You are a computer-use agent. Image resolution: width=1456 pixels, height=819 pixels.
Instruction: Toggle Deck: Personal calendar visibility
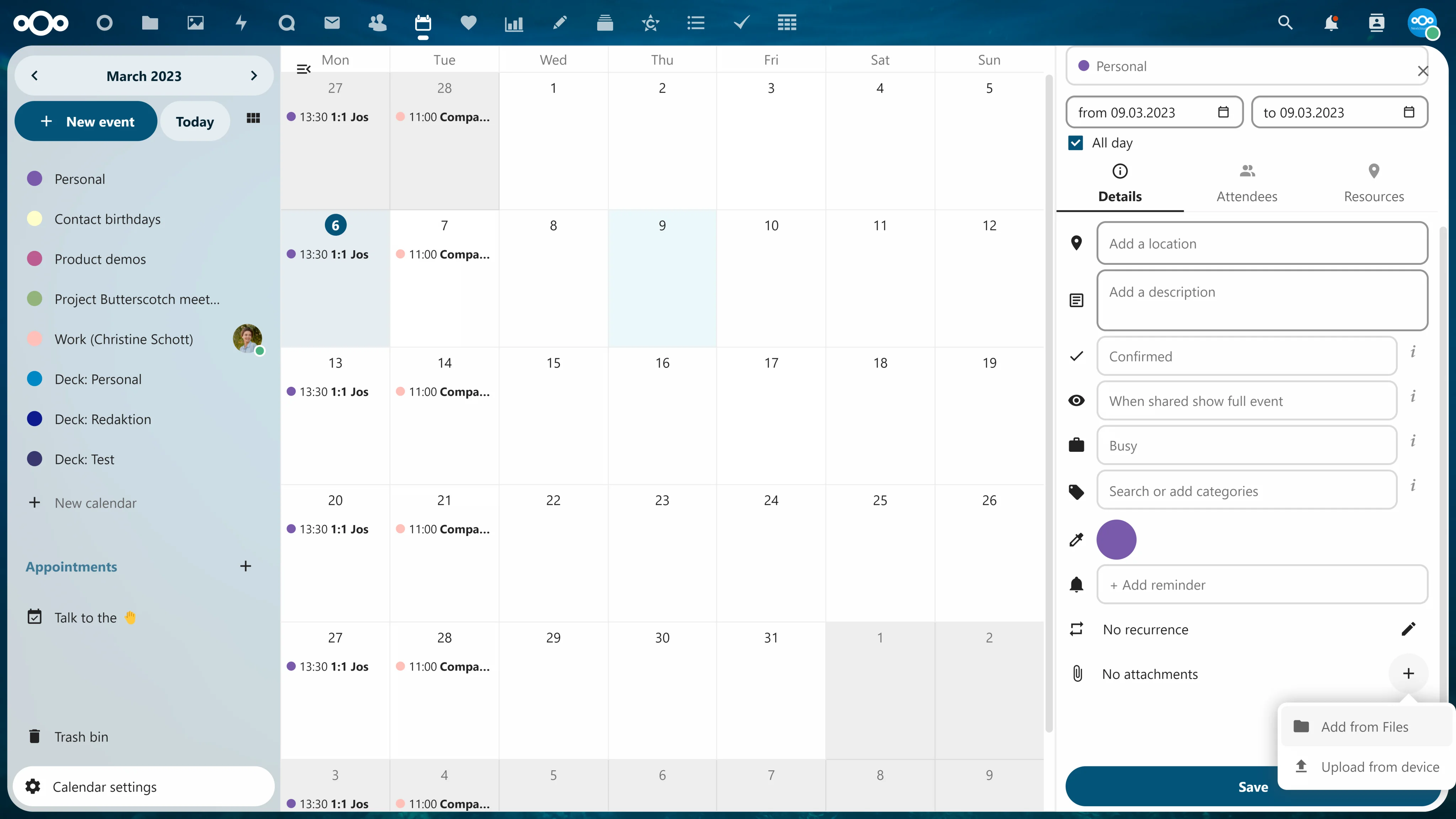click(x=34, y=379)
